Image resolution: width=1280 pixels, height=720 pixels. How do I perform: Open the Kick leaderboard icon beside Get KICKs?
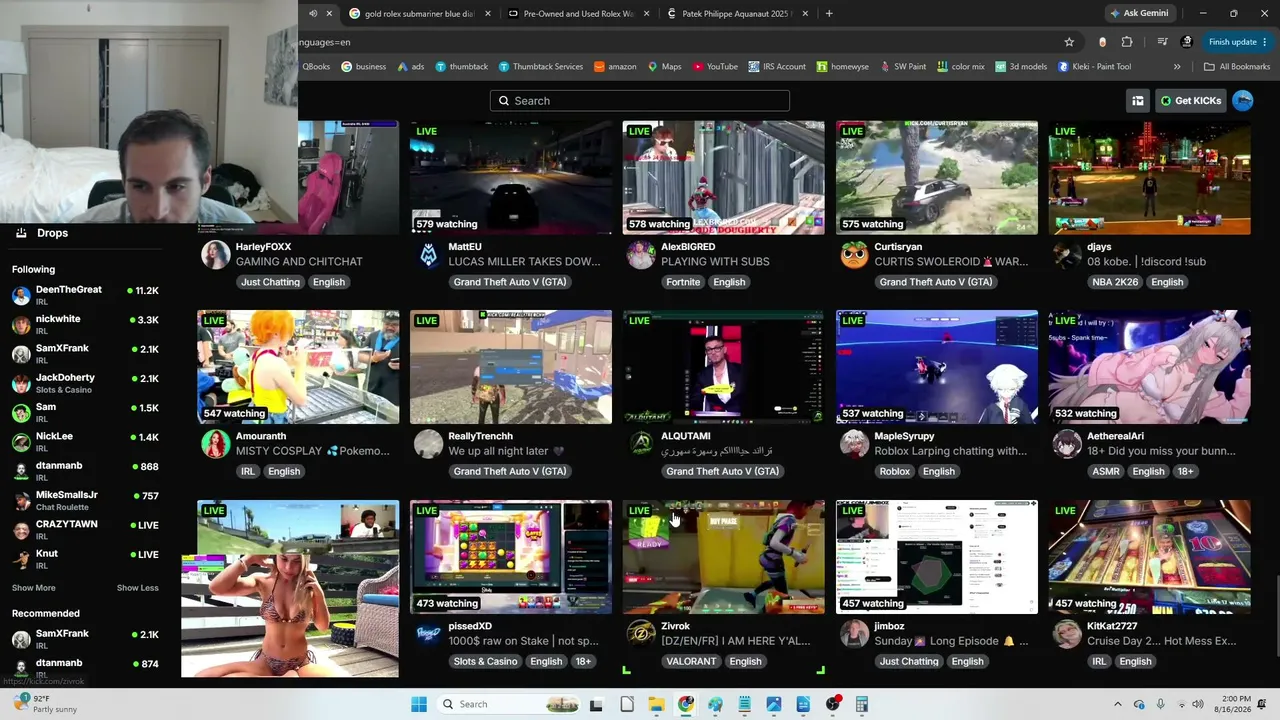pyautogui.click(x=1138, y=101)
